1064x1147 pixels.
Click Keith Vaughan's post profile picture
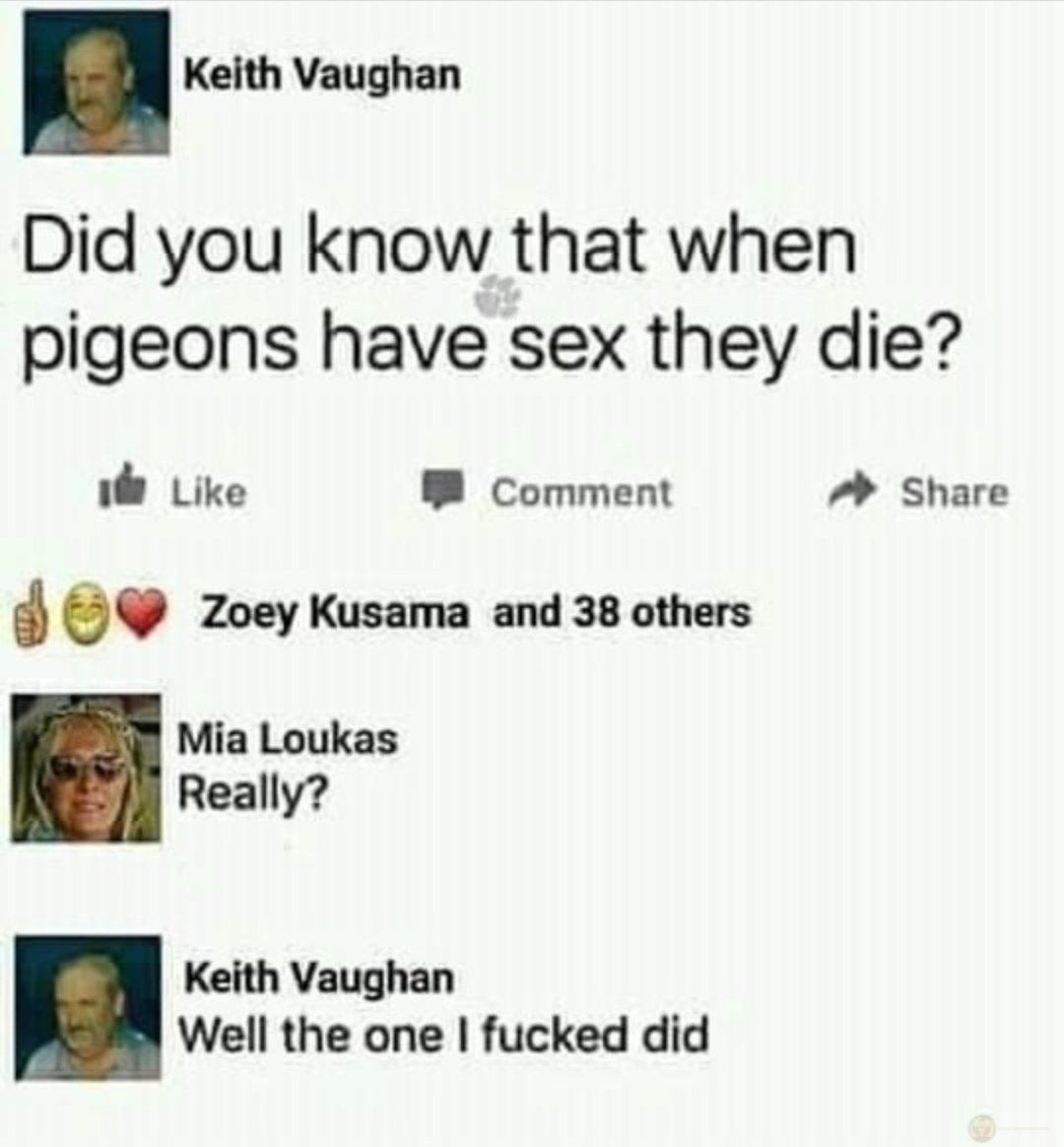(96, 83)
